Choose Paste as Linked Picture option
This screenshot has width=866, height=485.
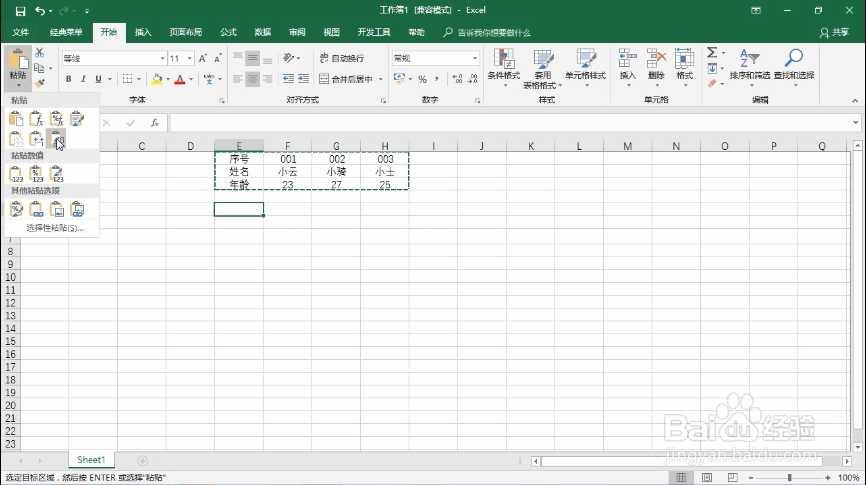(77, 209)
